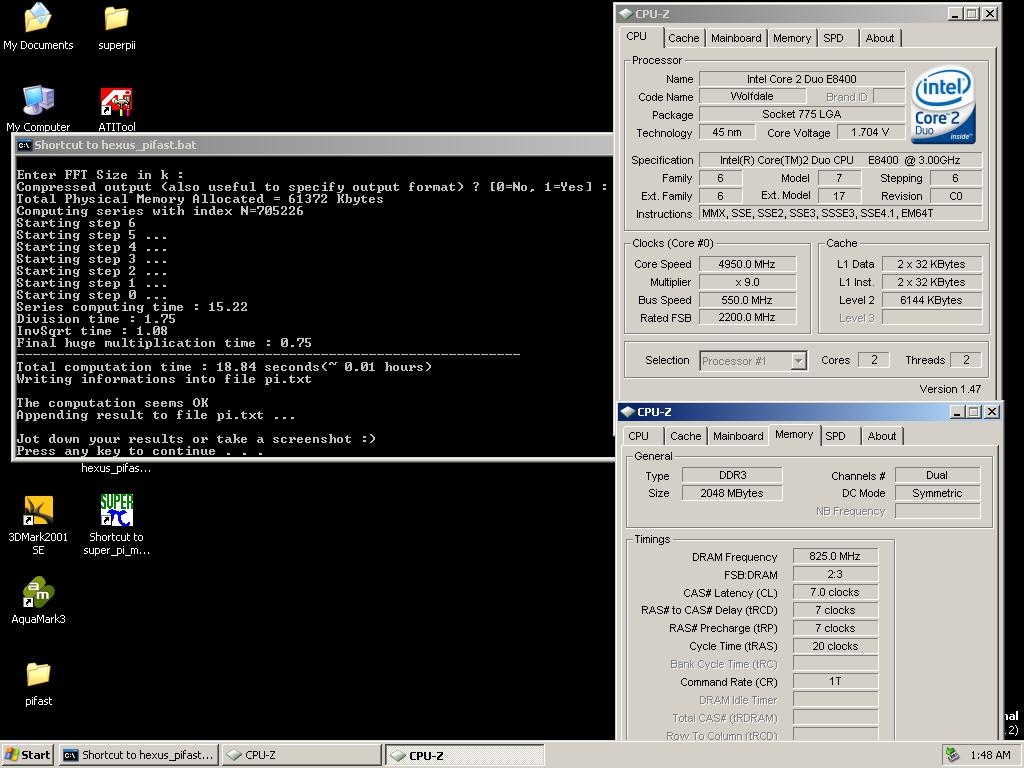Close the lower CPU-Z window
Image resolution: width=1024 pixels, height=768 pixels.
tap(992, 412)
